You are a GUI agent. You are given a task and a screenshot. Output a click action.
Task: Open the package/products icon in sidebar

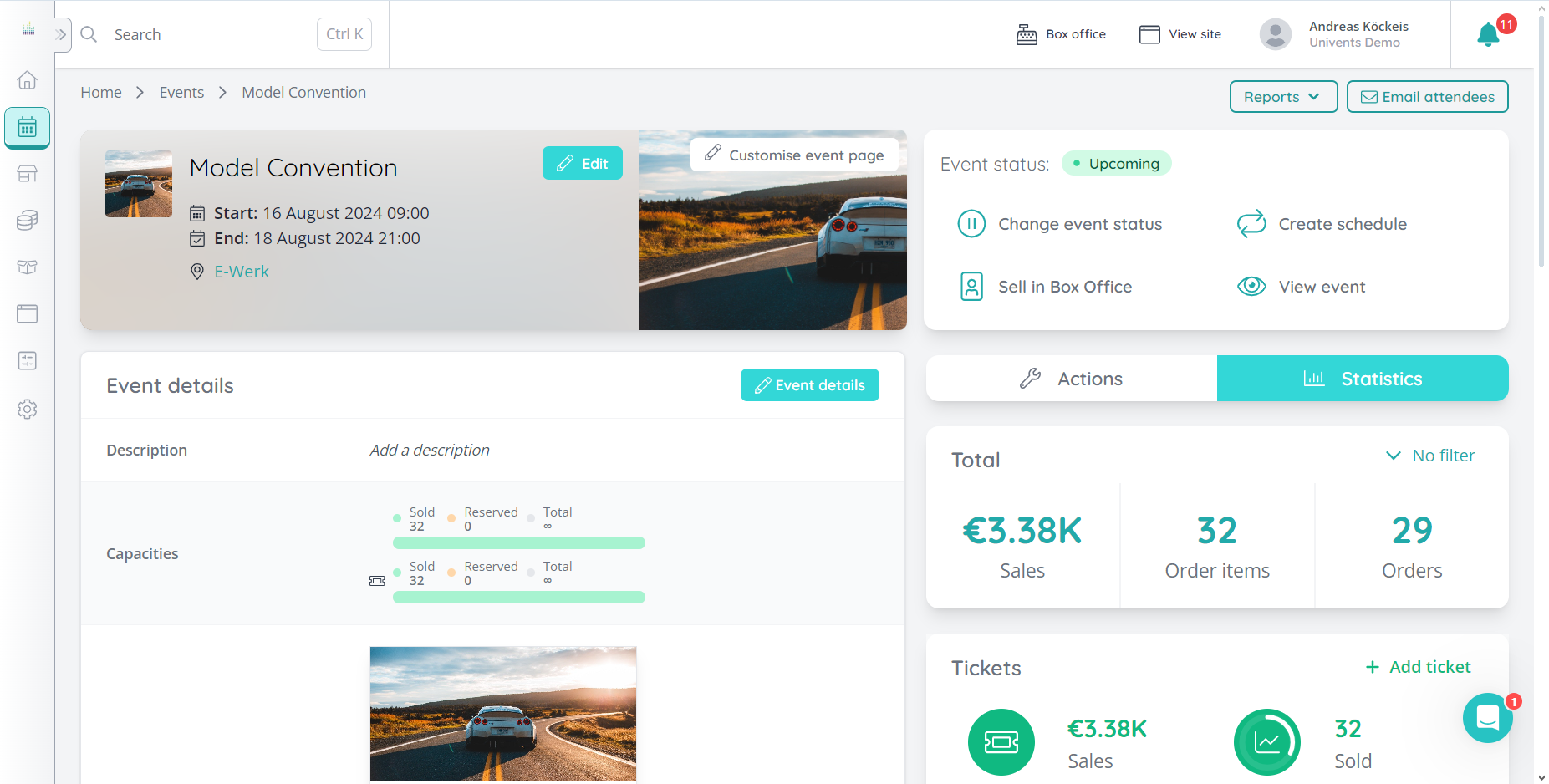[x=27, y=267]
